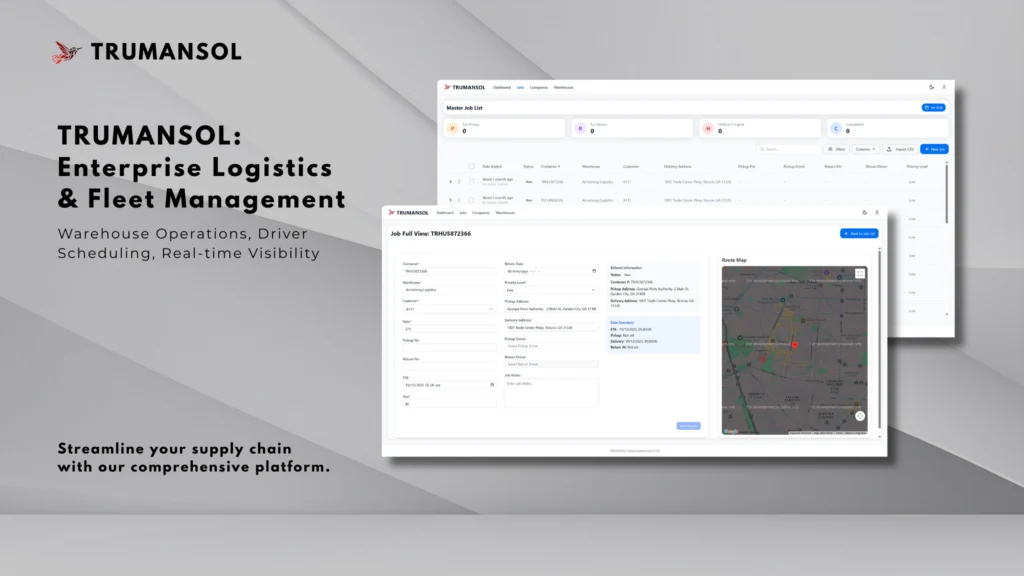Tick the select-all checkbox in the job table header
Viewport: 1024px width, 576px height.
tap(472, 167)
